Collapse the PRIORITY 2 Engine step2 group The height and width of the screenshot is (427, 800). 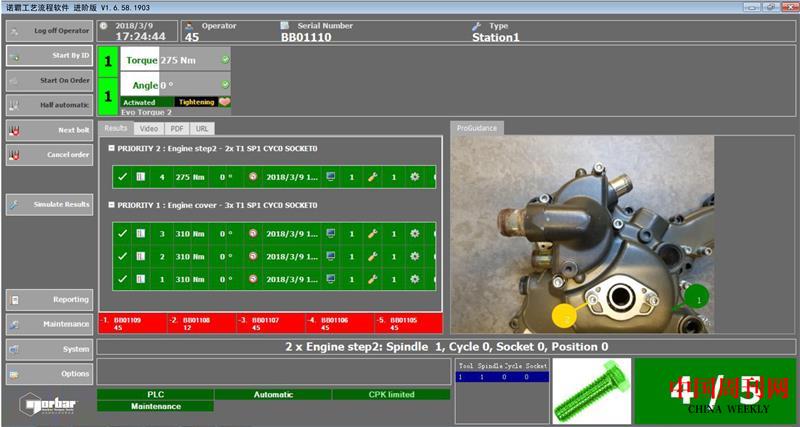(111, 149)
